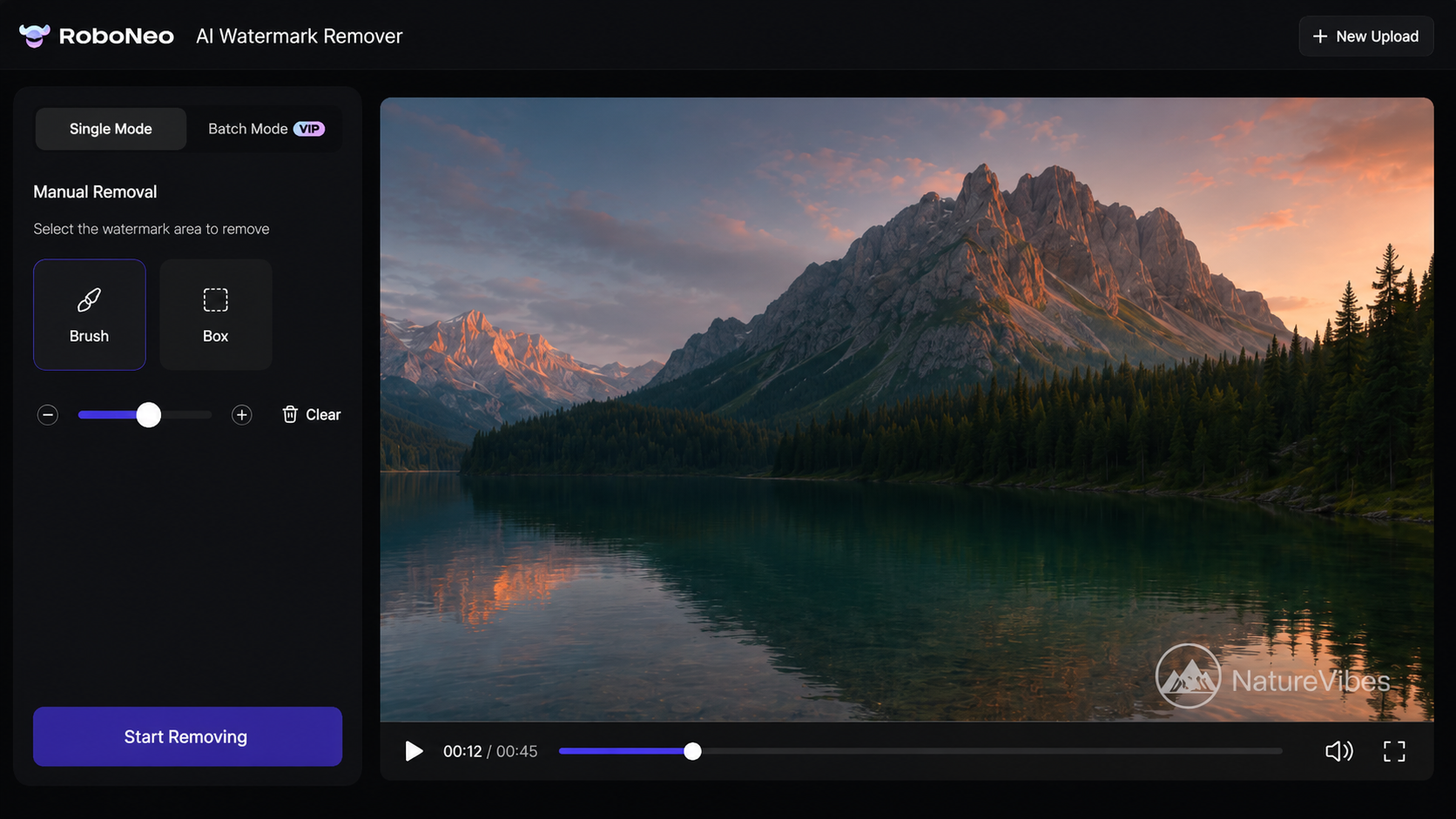Click the VIP badge
This screenshot has height=819, width=1456.
pyautogui.click(x=309, y=129)
